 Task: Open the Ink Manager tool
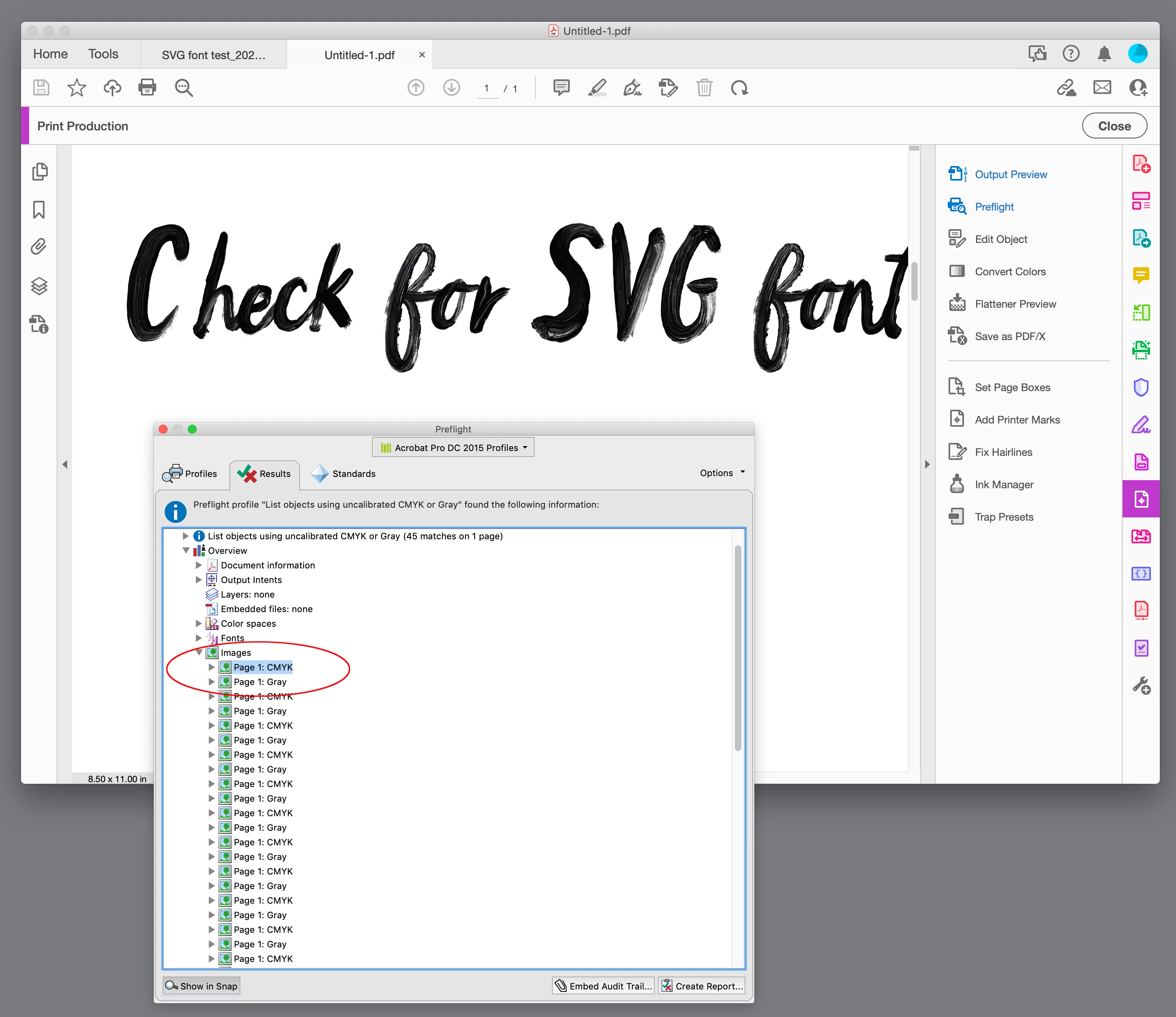pyautogui.click(x=1004, y=484)
